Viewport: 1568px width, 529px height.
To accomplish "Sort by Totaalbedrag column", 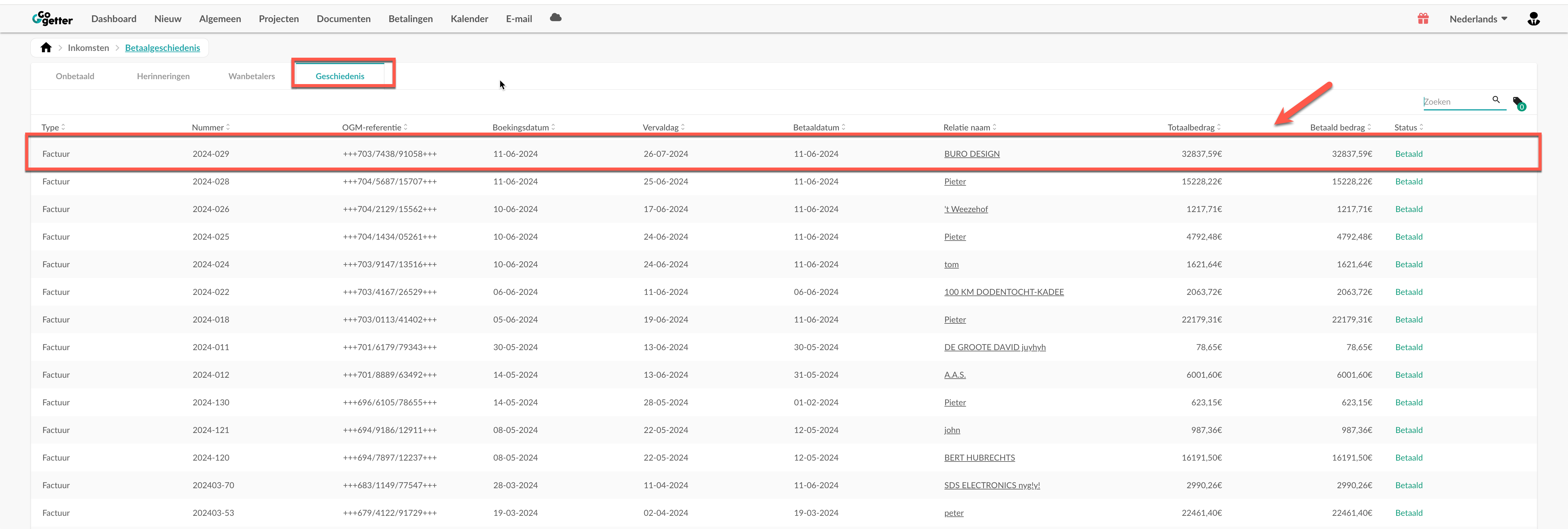I will [1194, 127].
